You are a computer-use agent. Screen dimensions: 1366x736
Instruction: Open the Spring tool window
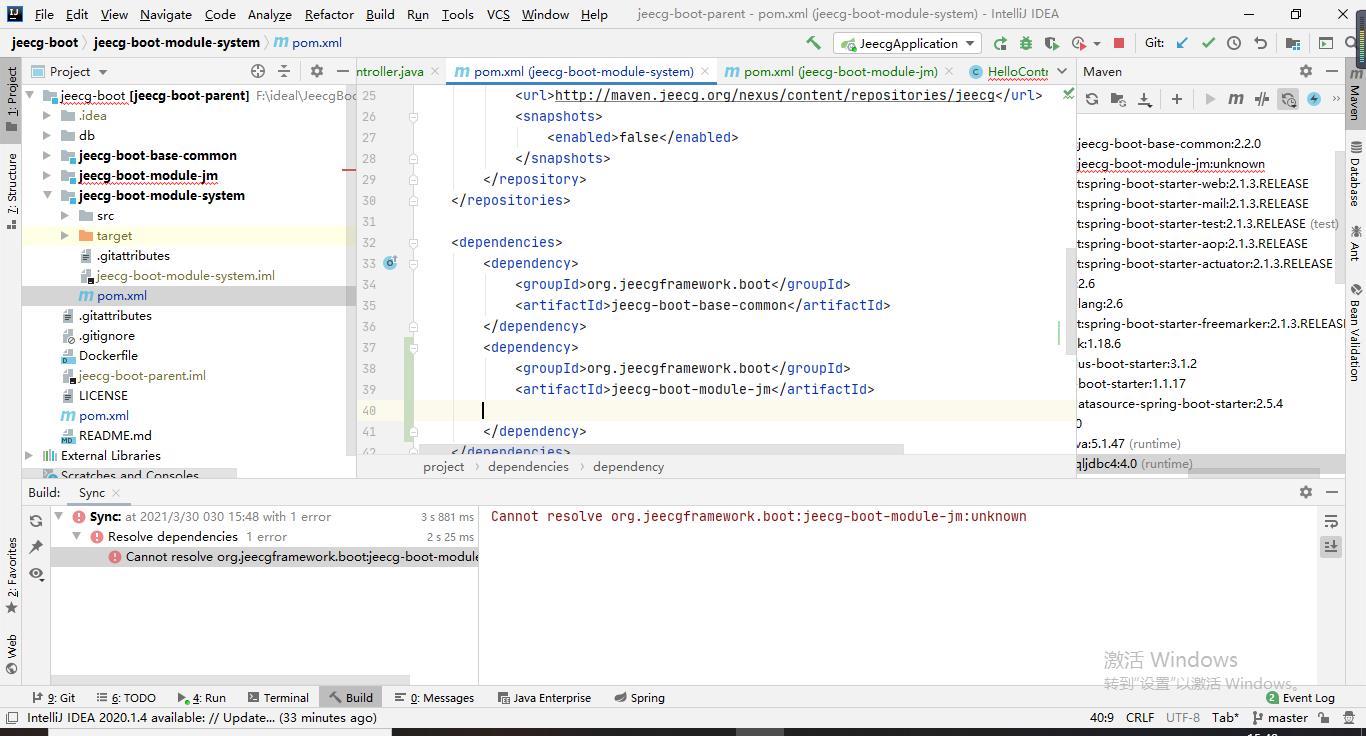pyautogui.click(x=639, y=697)
